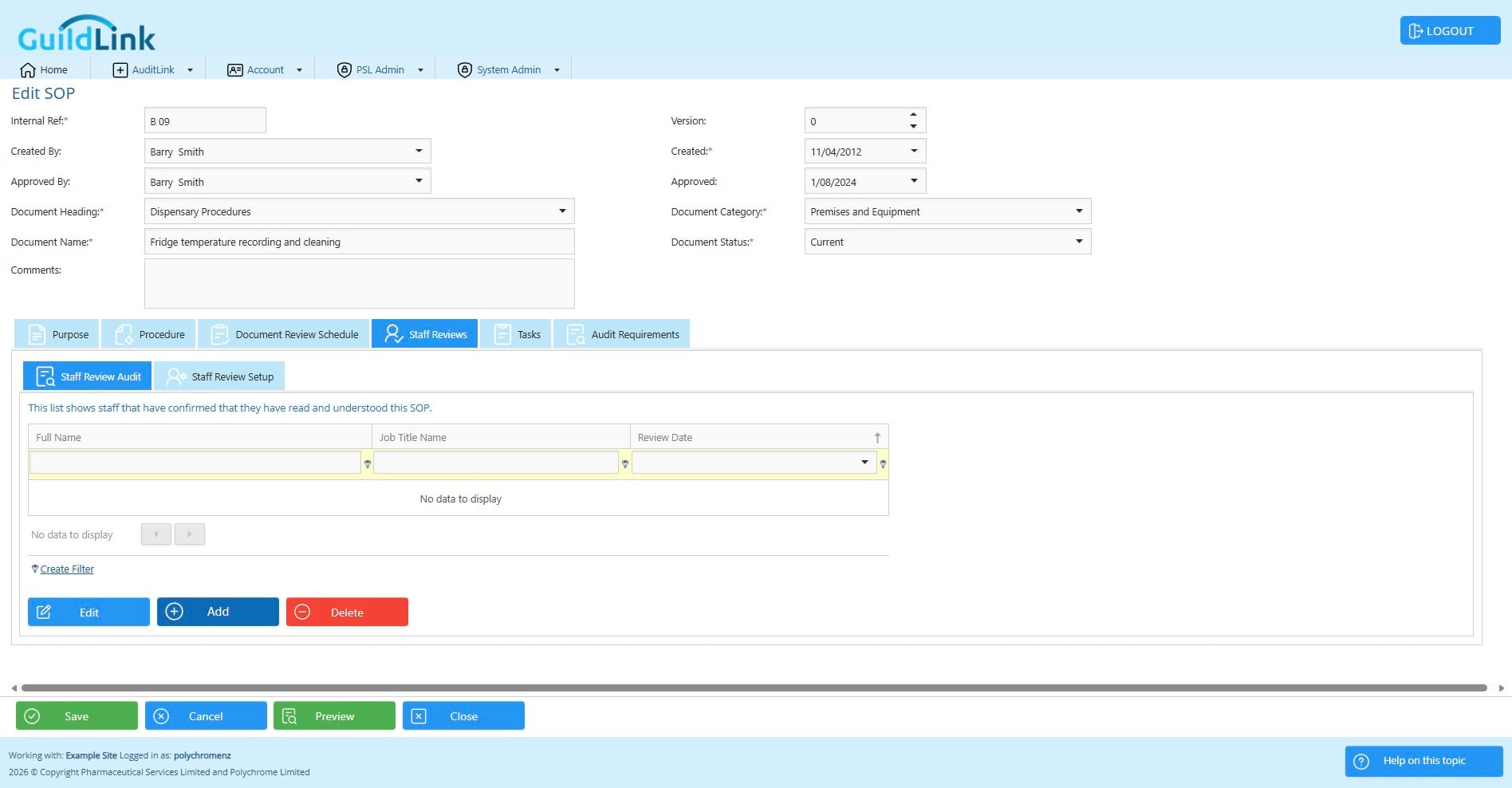The width and height of the screenshot is (1512, 788).
Task: Open the Document Review Schedule tab
Action: (x=284, y=334)
